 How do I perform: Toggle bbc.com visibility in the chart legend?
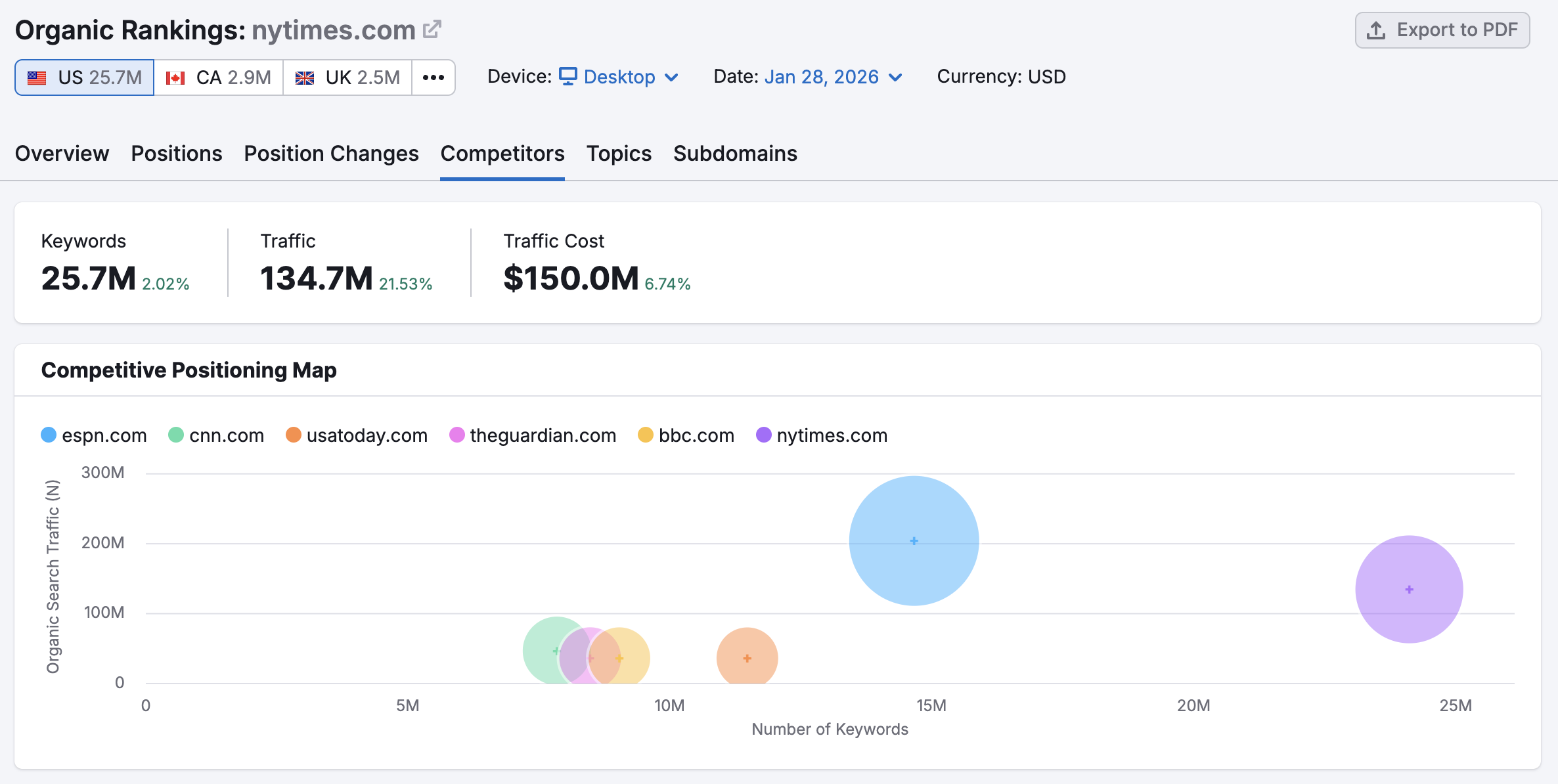coord(686,435)
